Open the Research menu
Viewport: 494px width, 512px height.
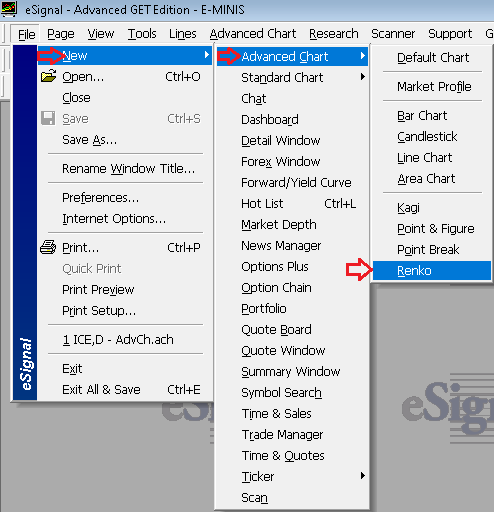coord(334,34)
